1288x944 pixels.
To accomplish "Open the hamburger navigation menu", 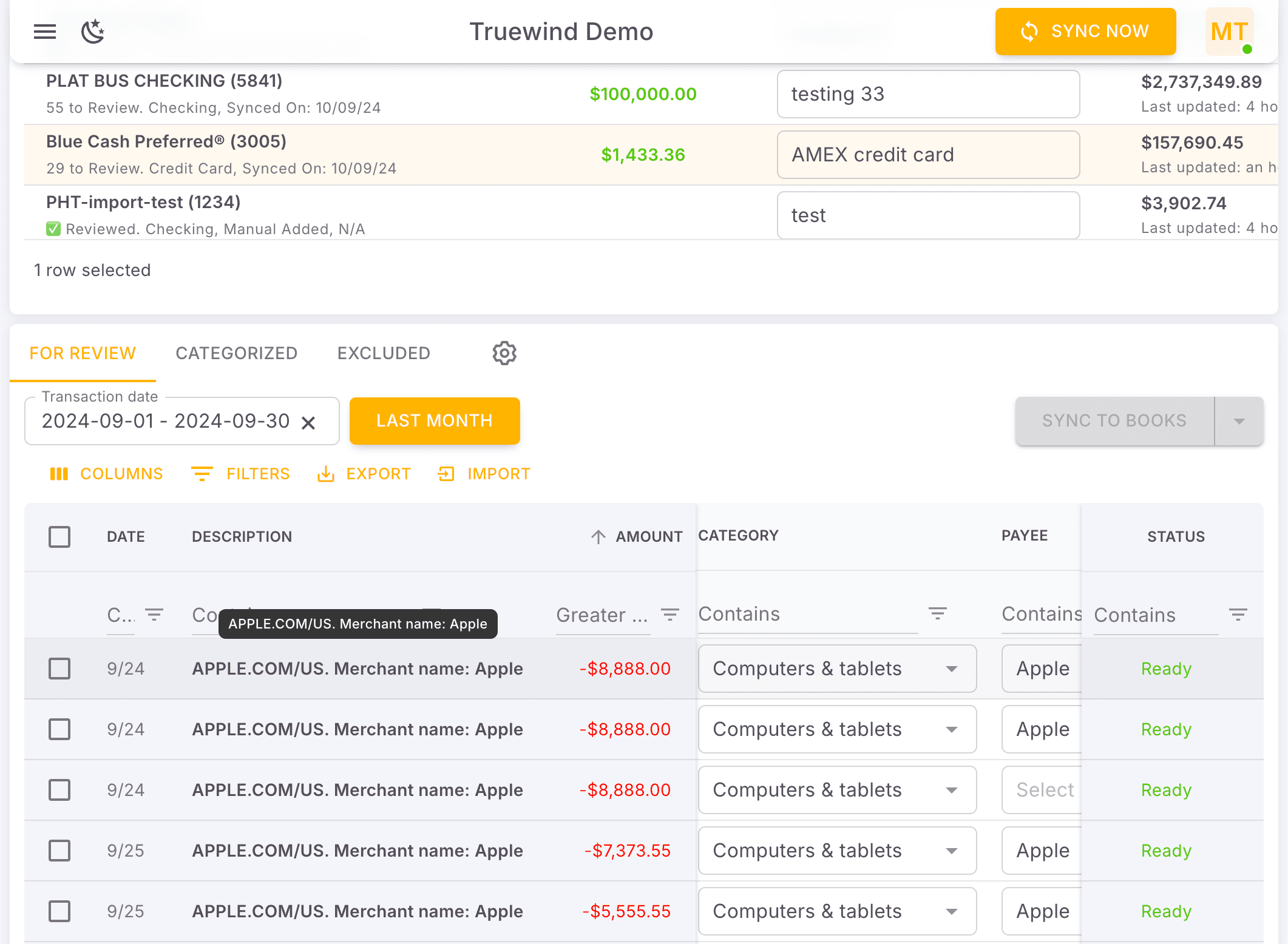I will click(x=44, y=32).
